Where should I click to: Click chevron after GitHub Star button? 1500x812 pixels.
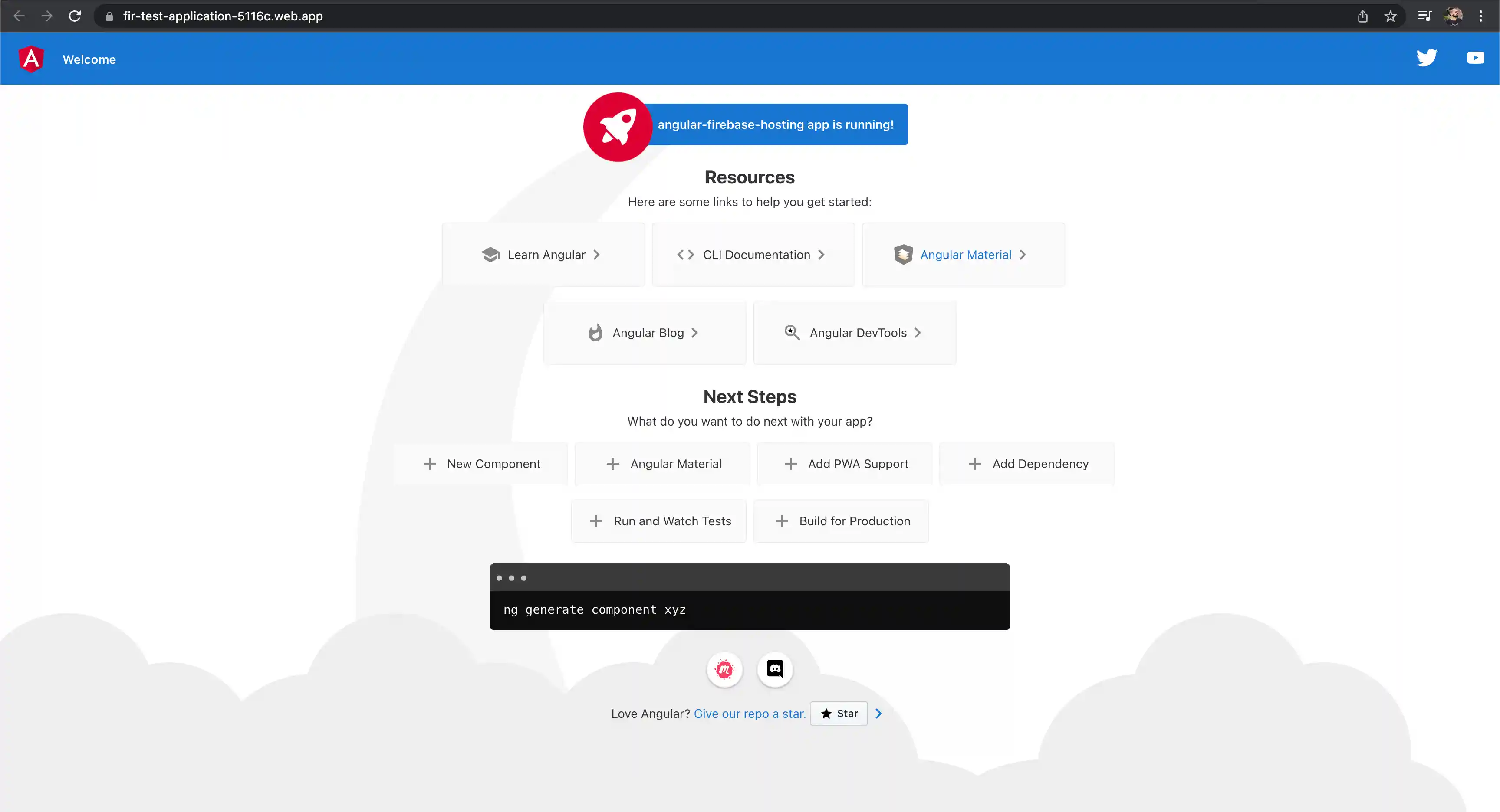(878, 714)
